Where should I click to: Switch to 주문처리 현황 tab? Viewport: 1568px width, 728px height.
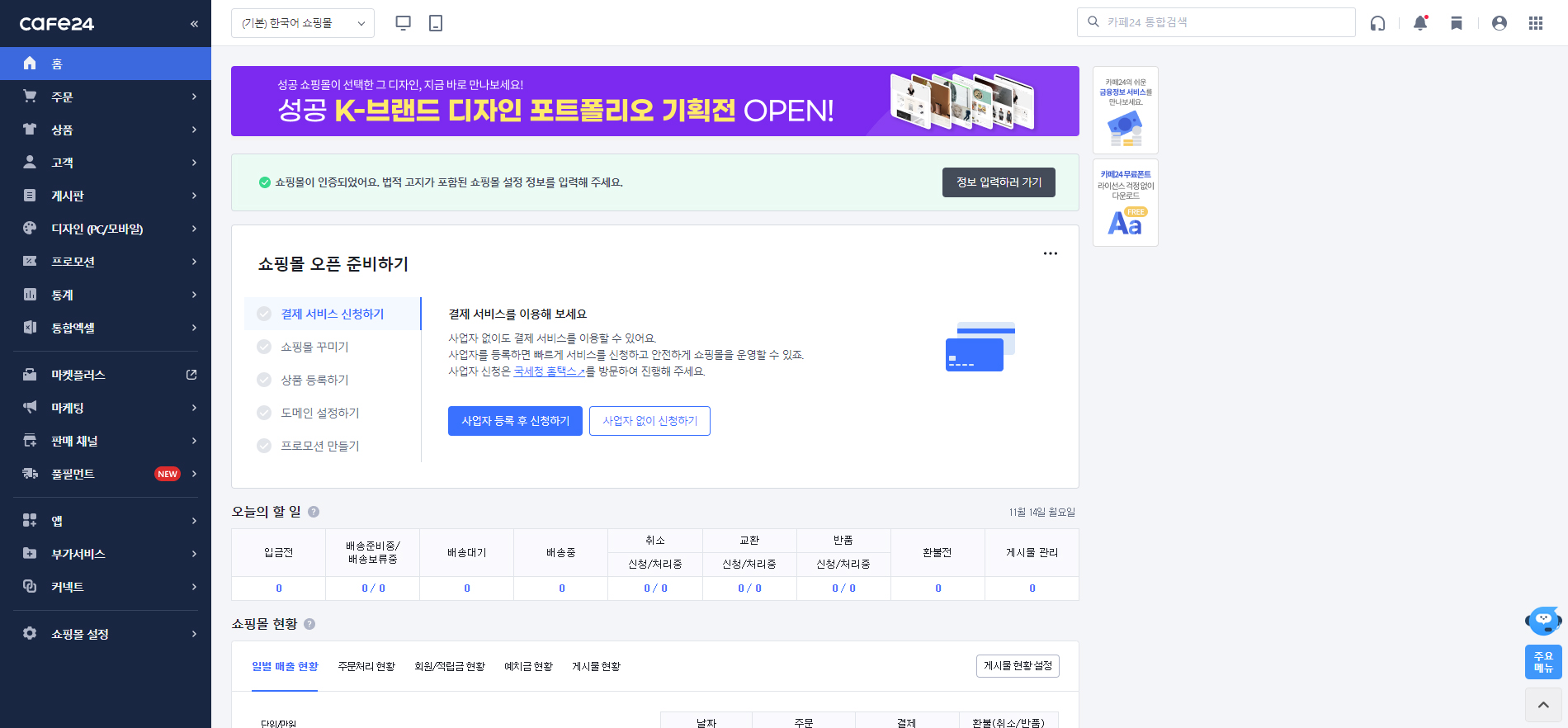366,666
